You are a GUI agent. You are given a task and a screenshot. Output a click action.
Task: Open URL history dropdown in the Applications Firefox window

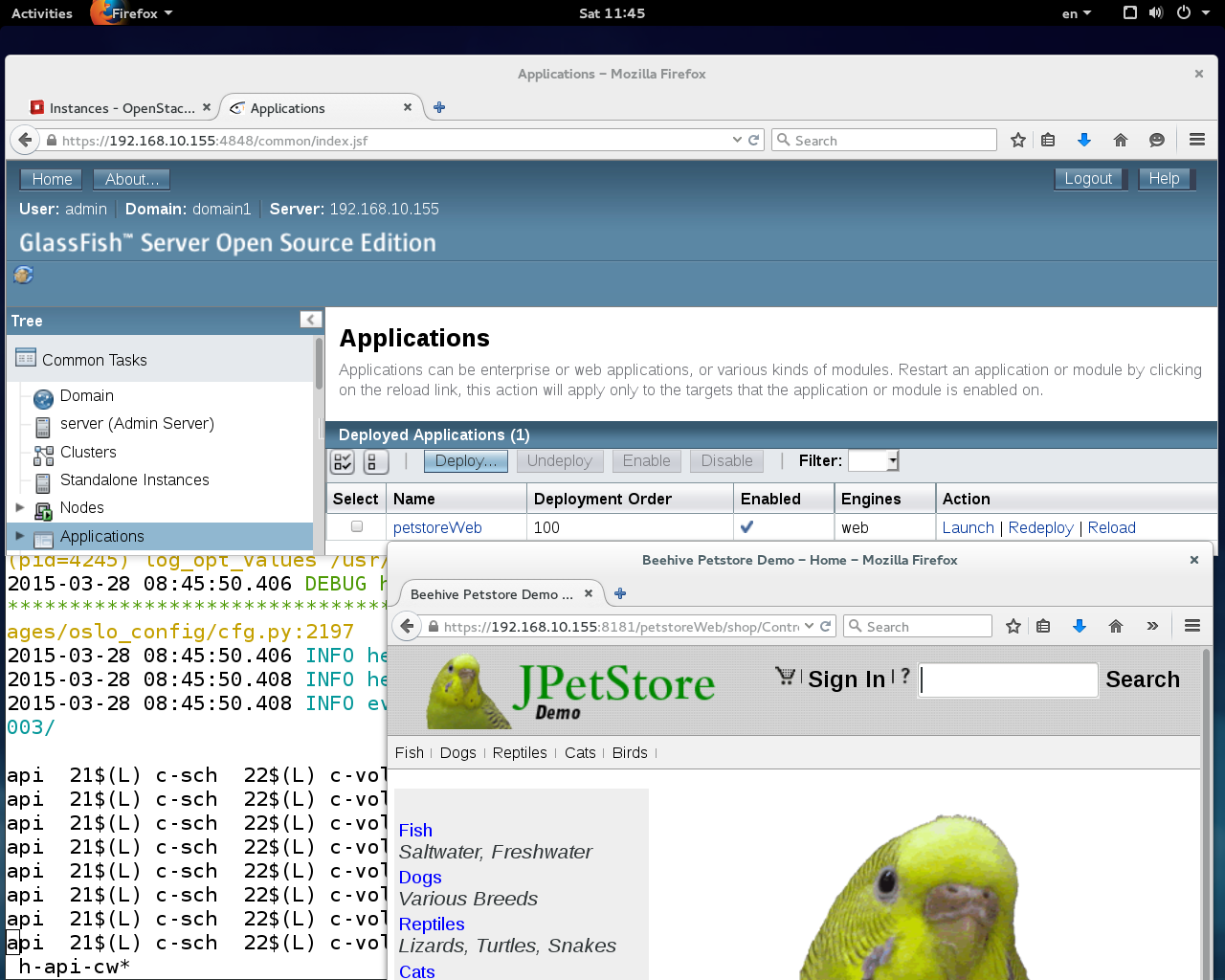(737, 140)
